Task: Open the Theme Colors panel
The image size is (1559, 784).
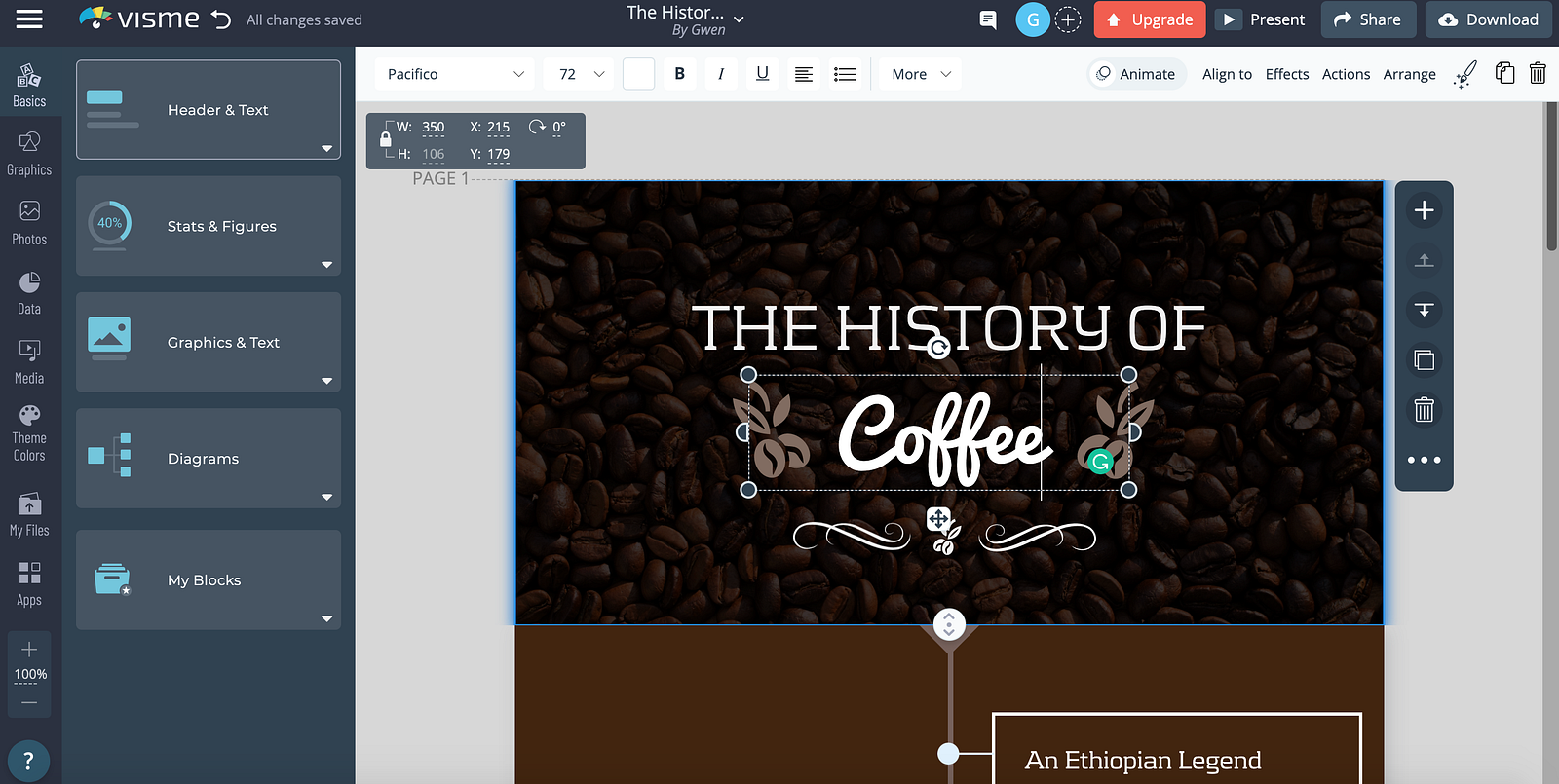Action: tap(29, 433)
